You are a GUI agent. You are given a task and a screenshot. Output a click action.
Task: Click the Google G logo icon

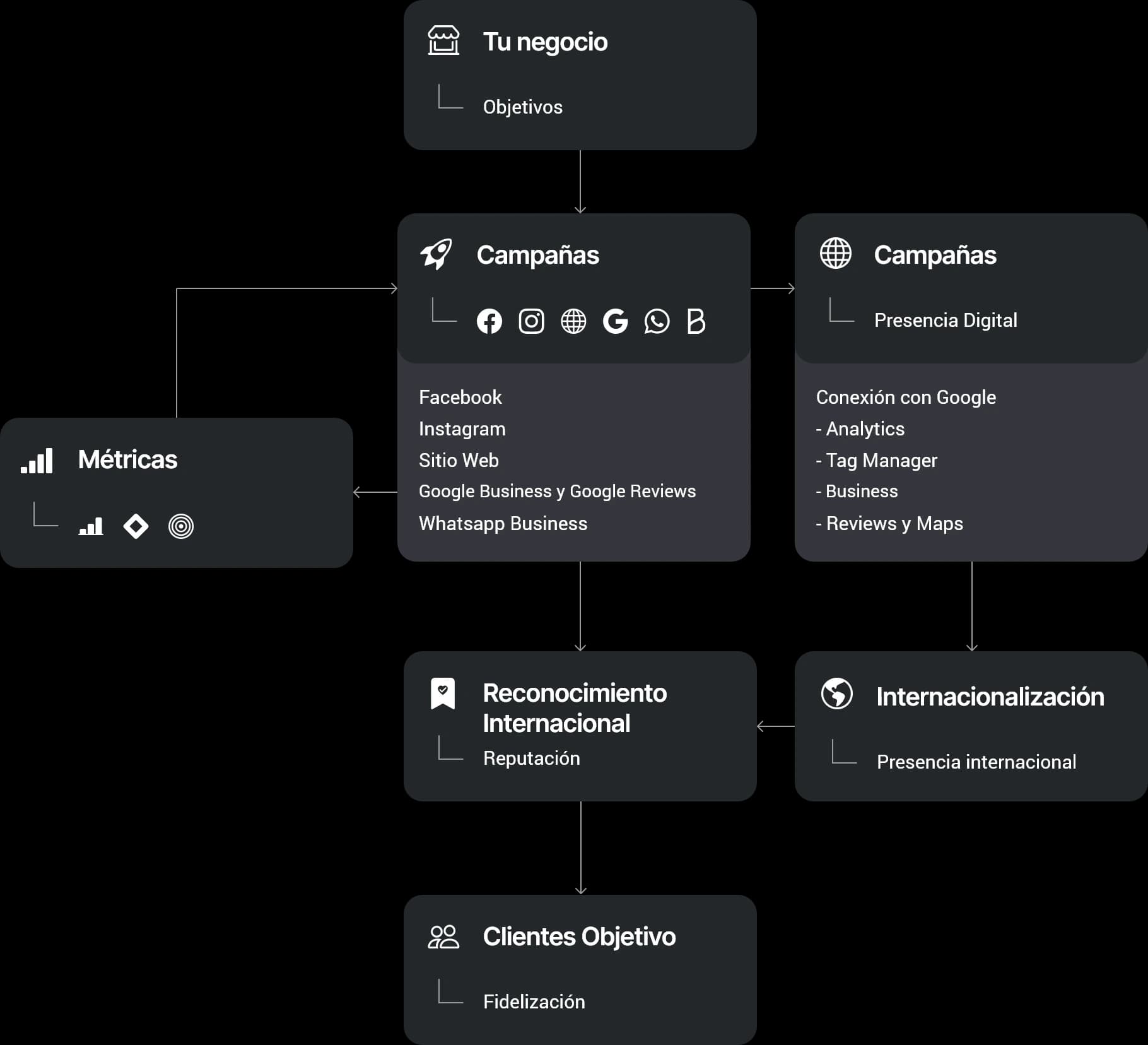615,321
